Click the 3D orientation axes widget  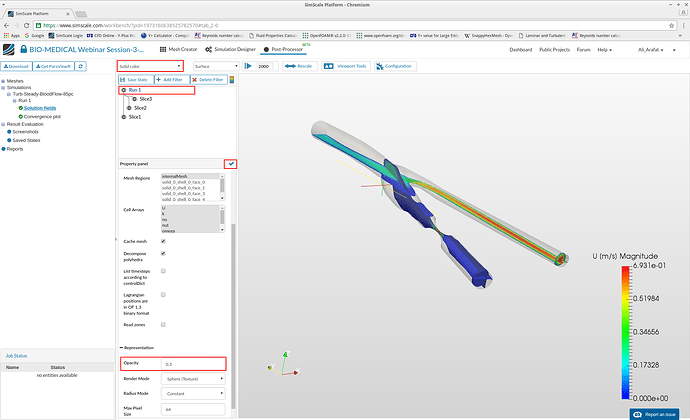284,365
